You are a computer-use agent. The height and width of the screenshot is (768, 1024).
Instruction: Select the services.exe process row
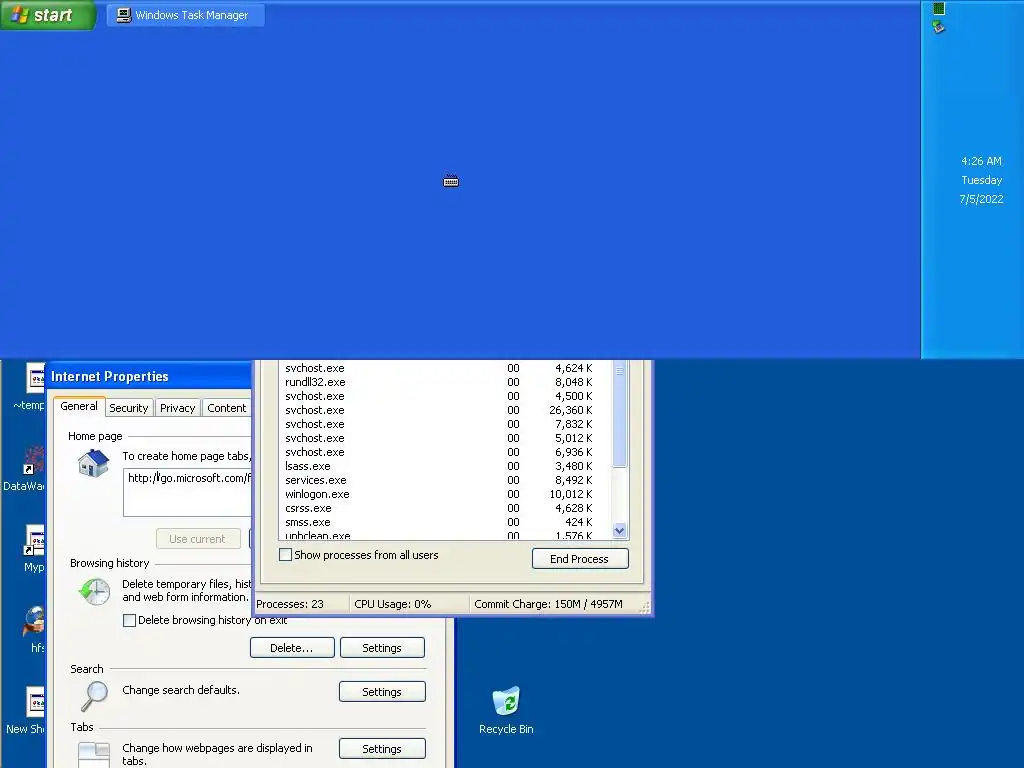445,480
